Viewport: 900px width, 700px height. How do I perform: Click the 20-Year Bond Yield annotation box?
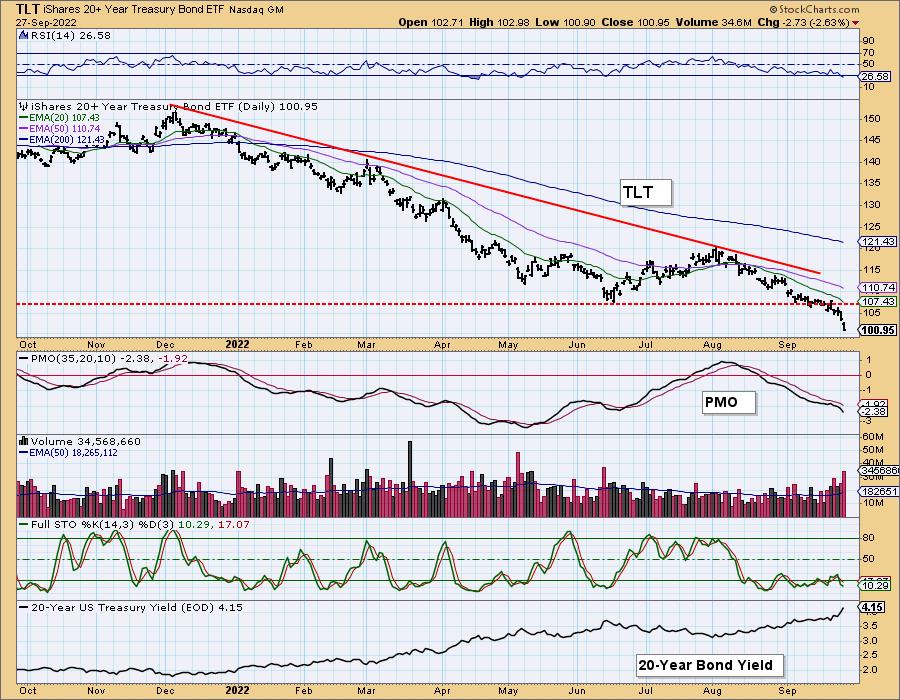(x=710, y=665)
